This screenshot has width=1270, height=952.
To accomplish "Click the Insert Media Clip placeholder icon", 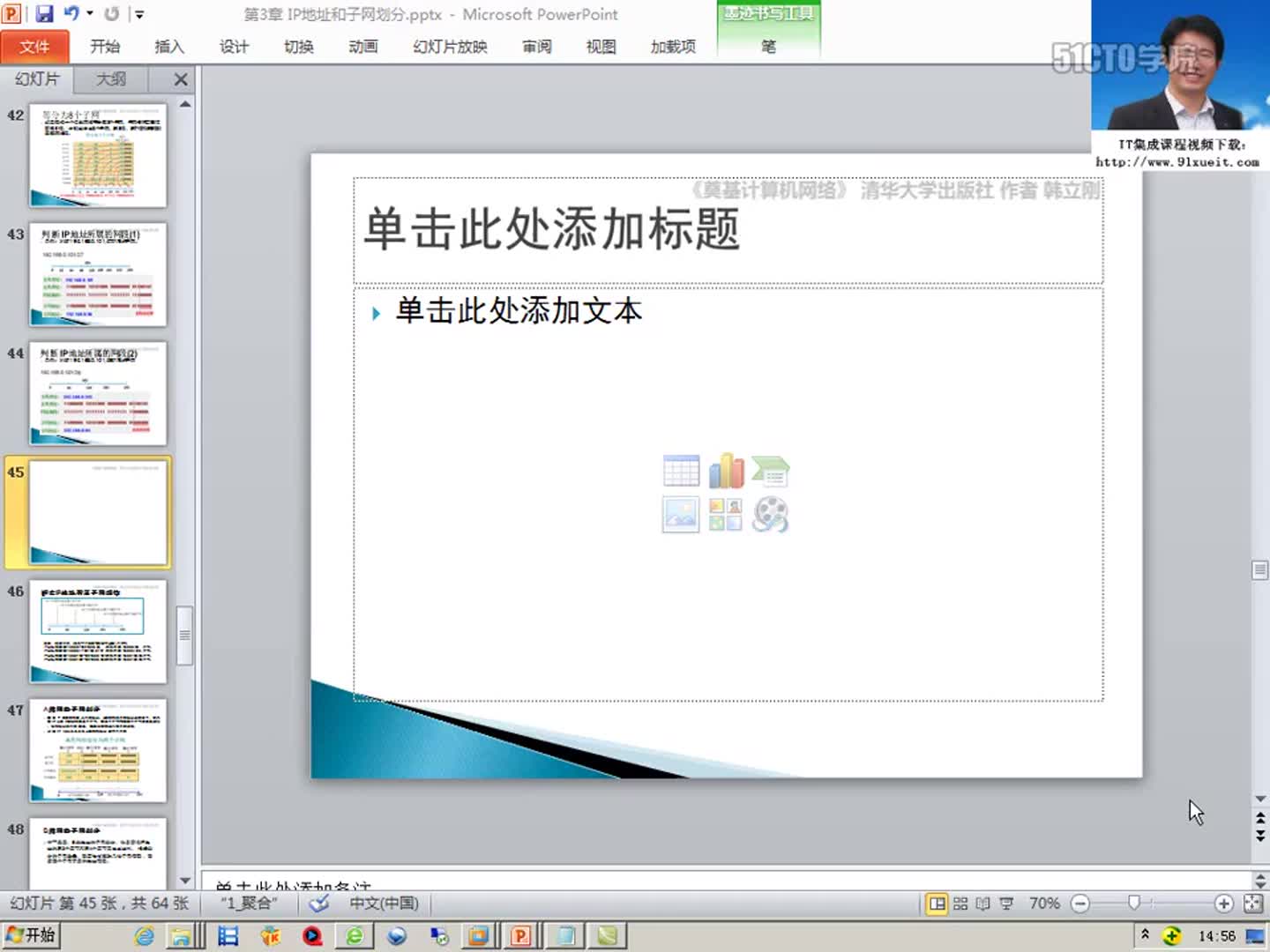I will click(771, 515).
